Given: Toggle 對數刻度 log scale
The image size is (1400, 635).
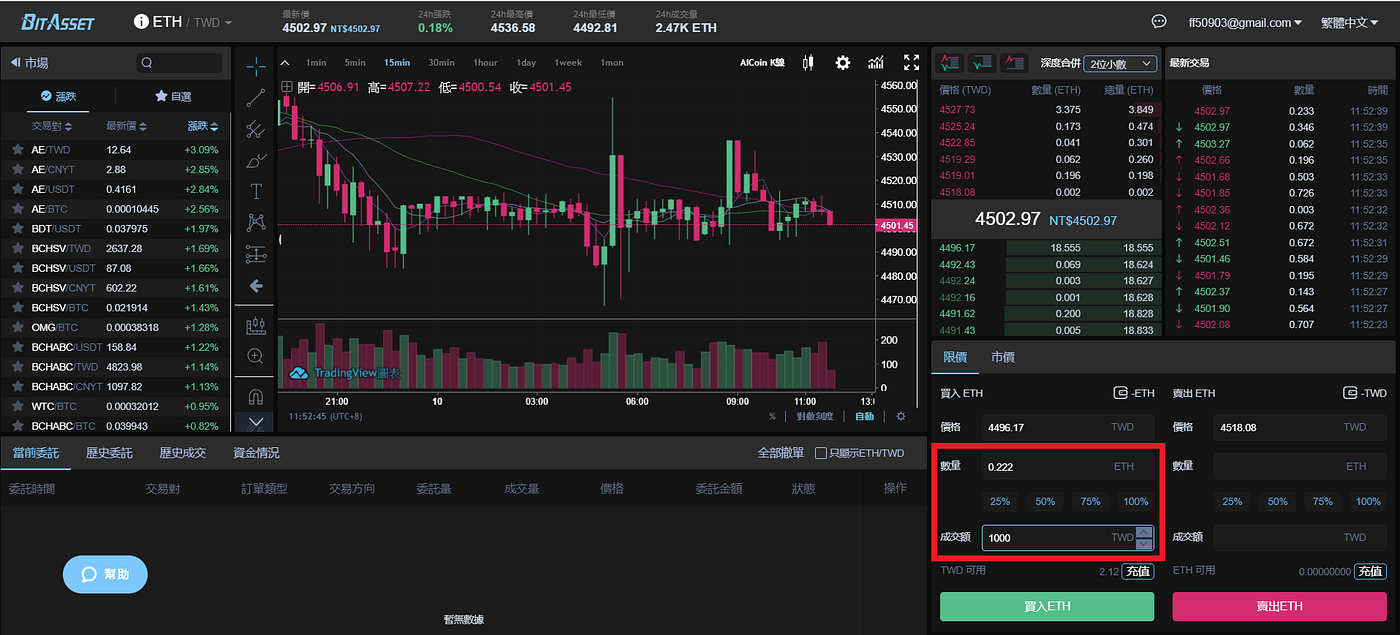Looking at the screenshot, I should (x=815, y=416).
